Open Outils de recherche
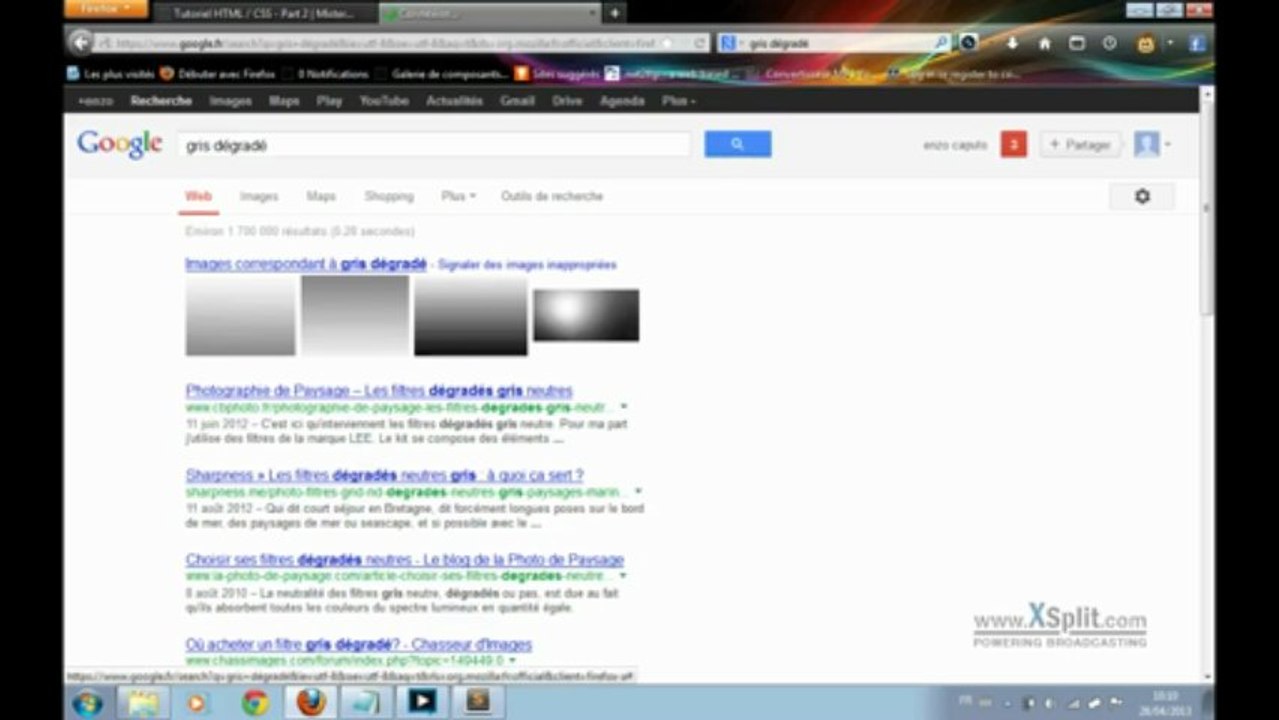 [552, 196]
